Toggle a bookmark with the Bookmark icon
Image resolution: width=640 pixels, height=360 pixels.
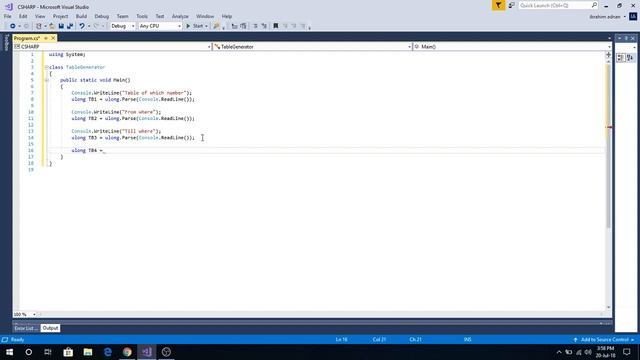[x=276, y=26]
